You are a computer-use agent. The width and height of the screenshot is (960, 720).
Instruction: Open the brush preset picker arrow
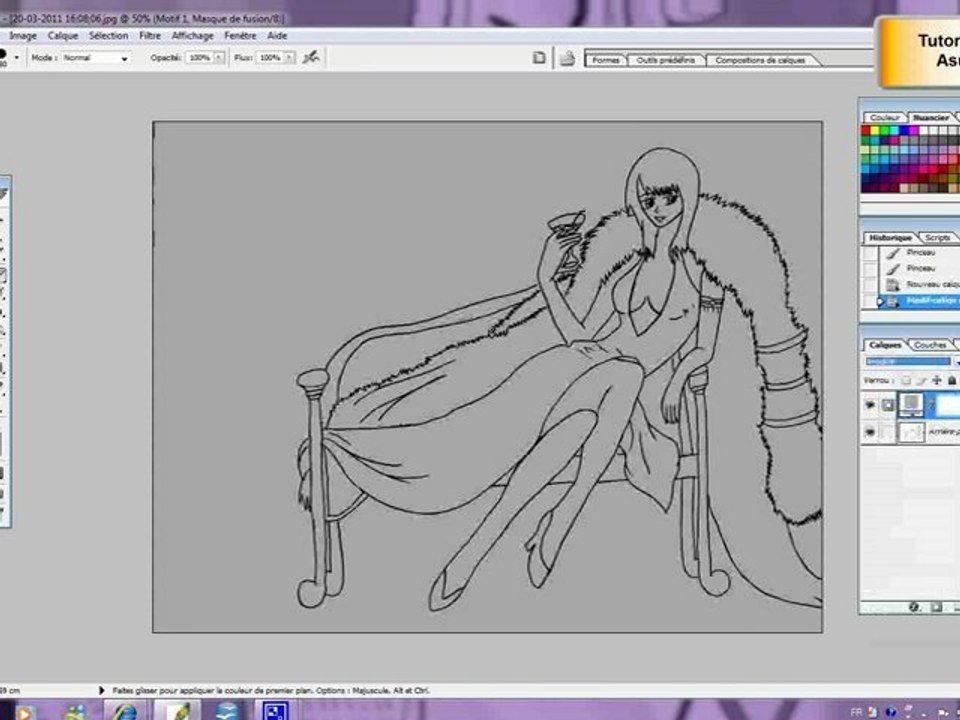pyautogui.click(x=17, y=58)
